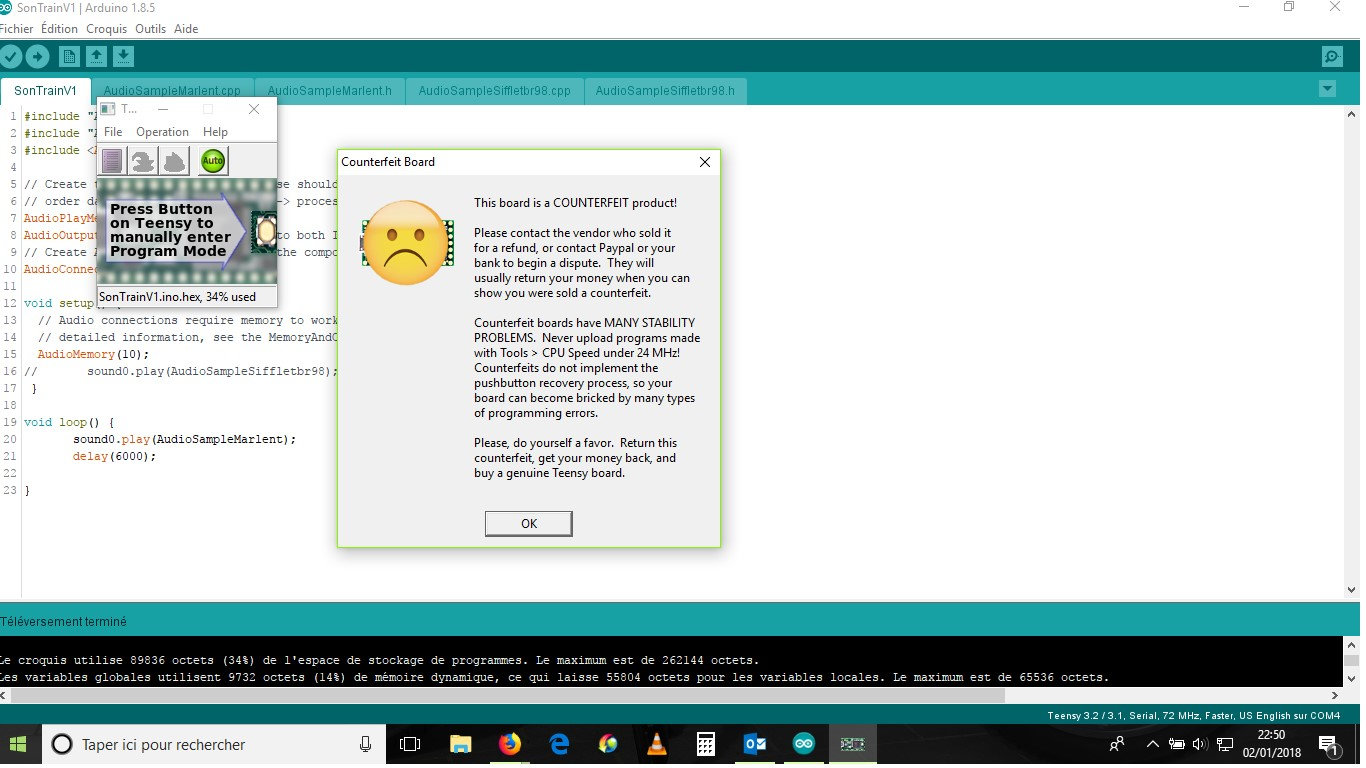1366x768 pixels.
Task: Click OK in the Counterfeit Board dialog
Action: [x=529, y=524]
